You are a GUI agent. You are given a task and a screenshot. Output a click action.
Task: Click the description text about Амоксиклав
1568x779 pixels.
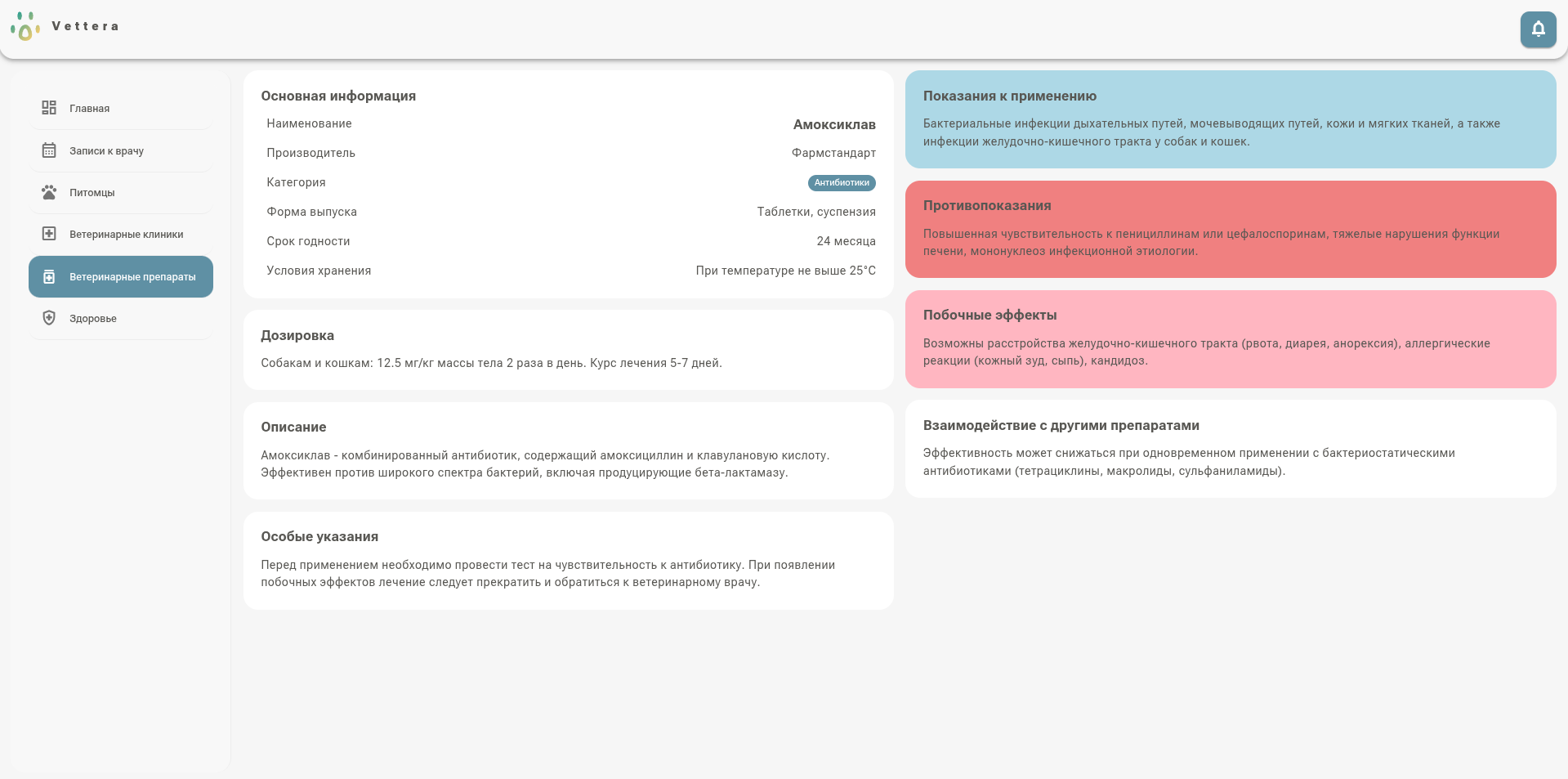(x=545, y=463)
